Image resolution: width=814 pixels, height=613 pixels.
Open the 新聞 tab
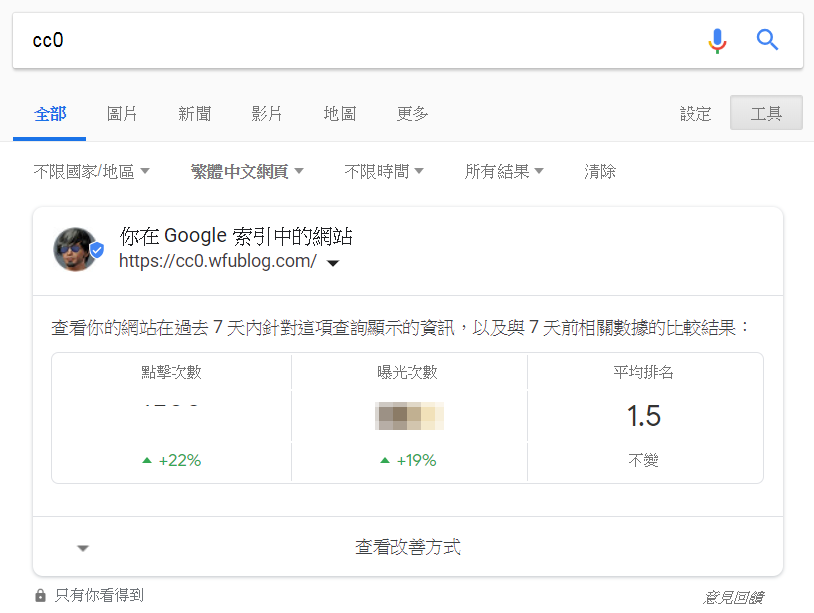(195, 114)
